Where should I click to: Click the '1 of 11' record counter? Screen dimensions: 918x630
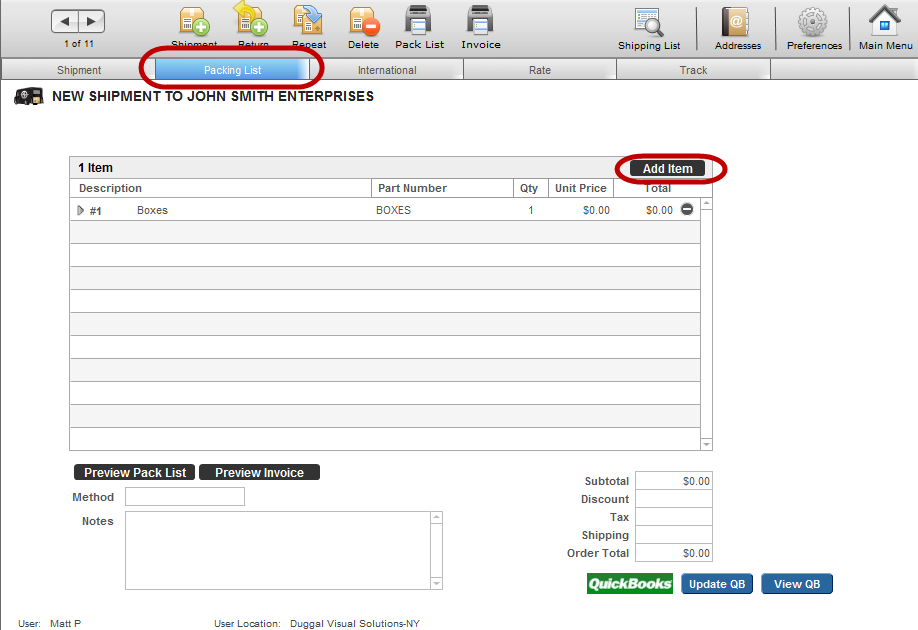(79, 44)
